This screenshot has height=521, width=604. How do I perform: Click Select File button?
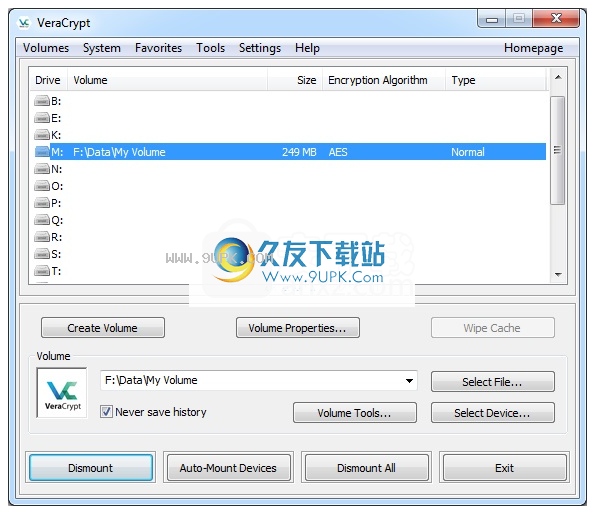point(493,382)
